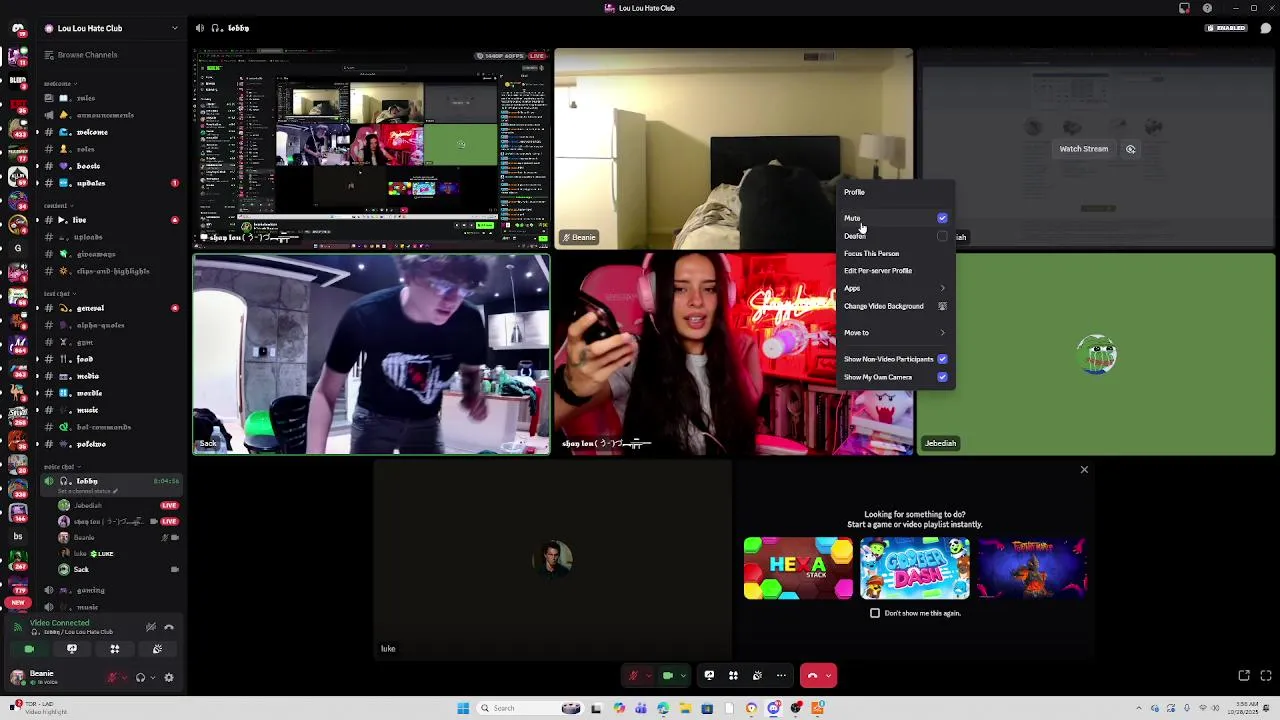This screenshot has height=720, width=1280.
Task: Click the Watch Stream button
Action: [x=1084, y=149]
